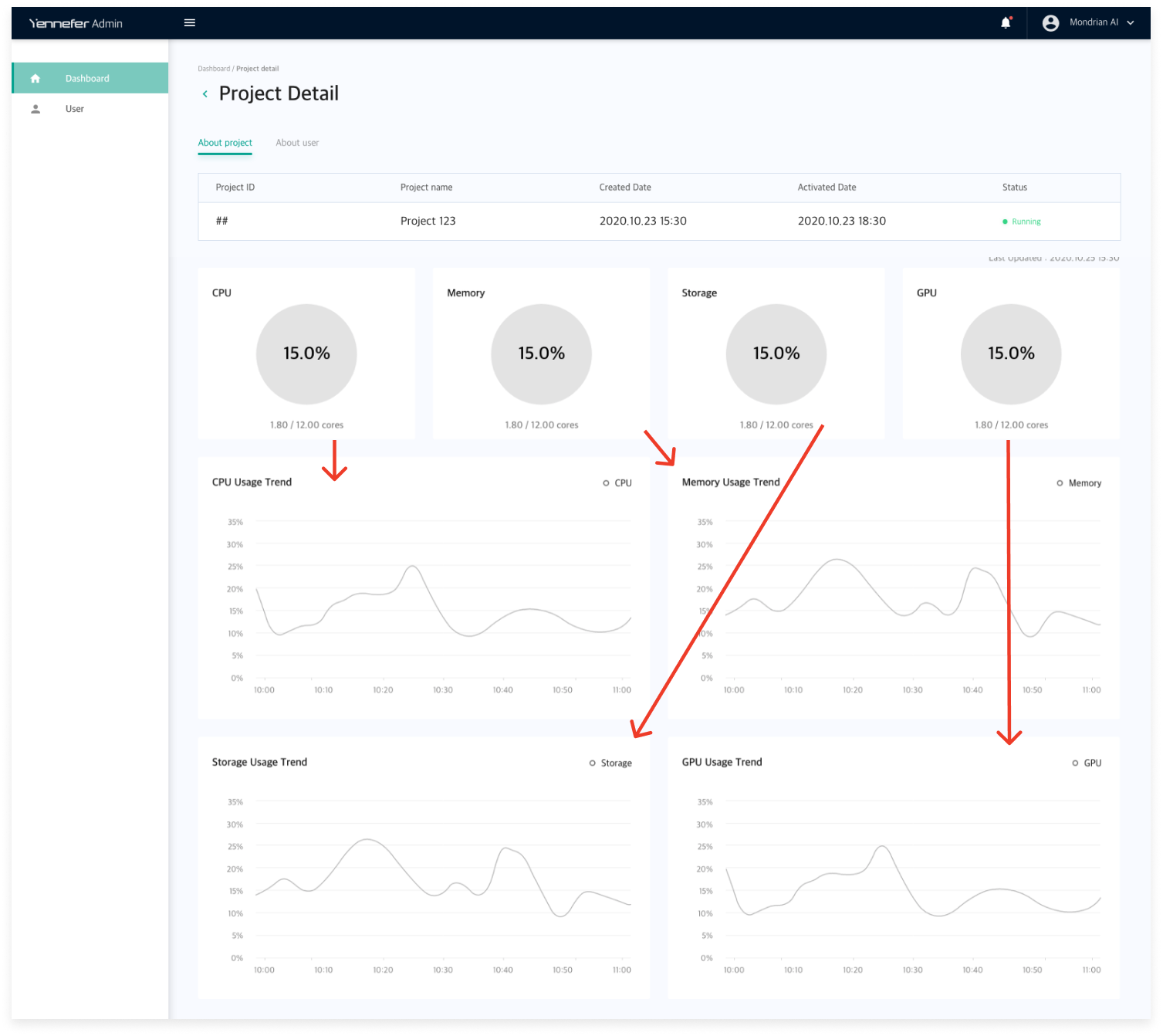The image size is (1163, 1036).
Task: Toggle the Memory legend marker
Action: tap(1060, 483)
